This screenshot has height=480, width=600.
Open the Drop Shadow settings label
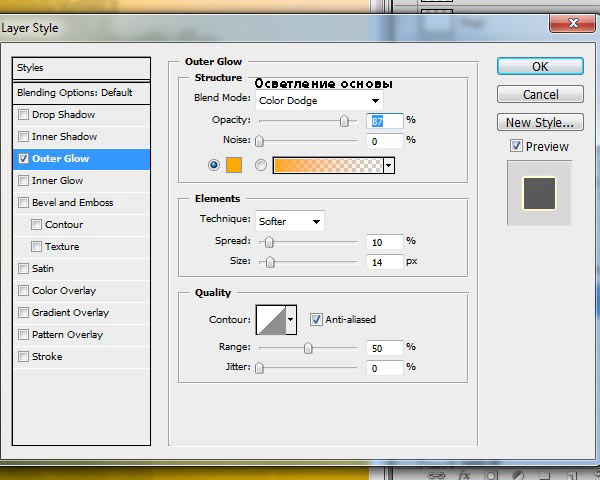(x=64, y=114)
